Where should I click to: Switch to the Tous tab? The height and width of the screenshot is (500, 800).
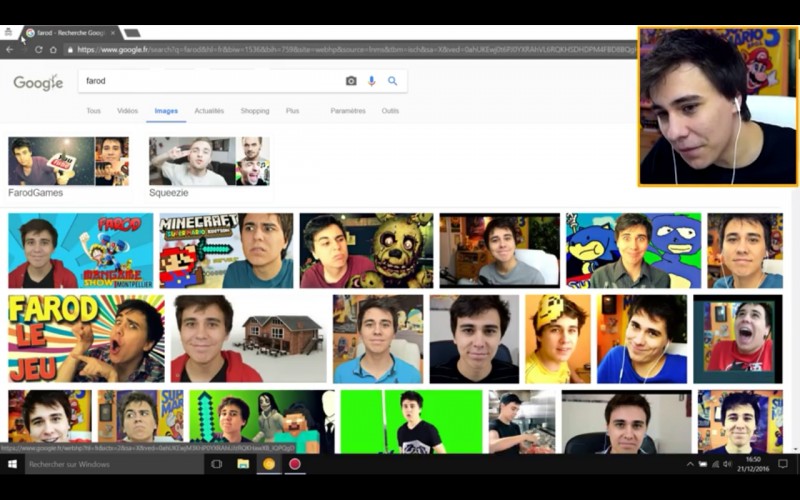(x=93, y=111)
